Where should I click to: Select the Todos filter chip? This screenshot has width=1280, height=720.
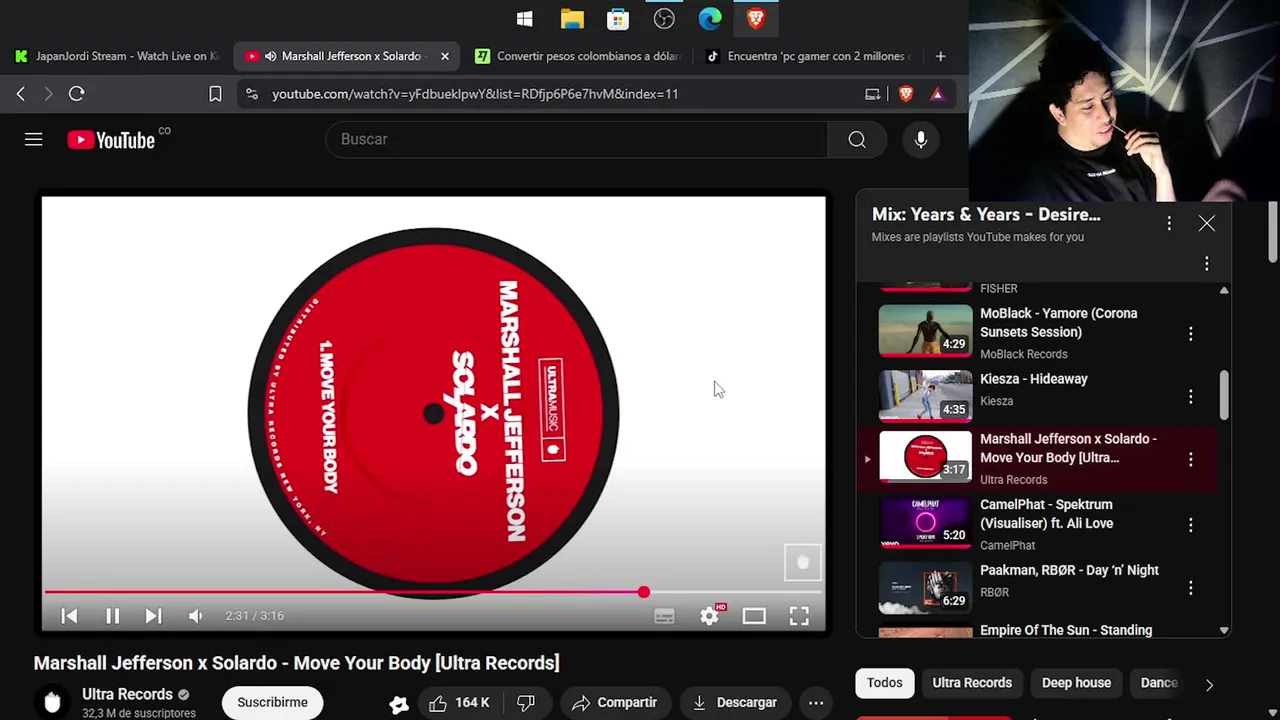tap(884, 683)
